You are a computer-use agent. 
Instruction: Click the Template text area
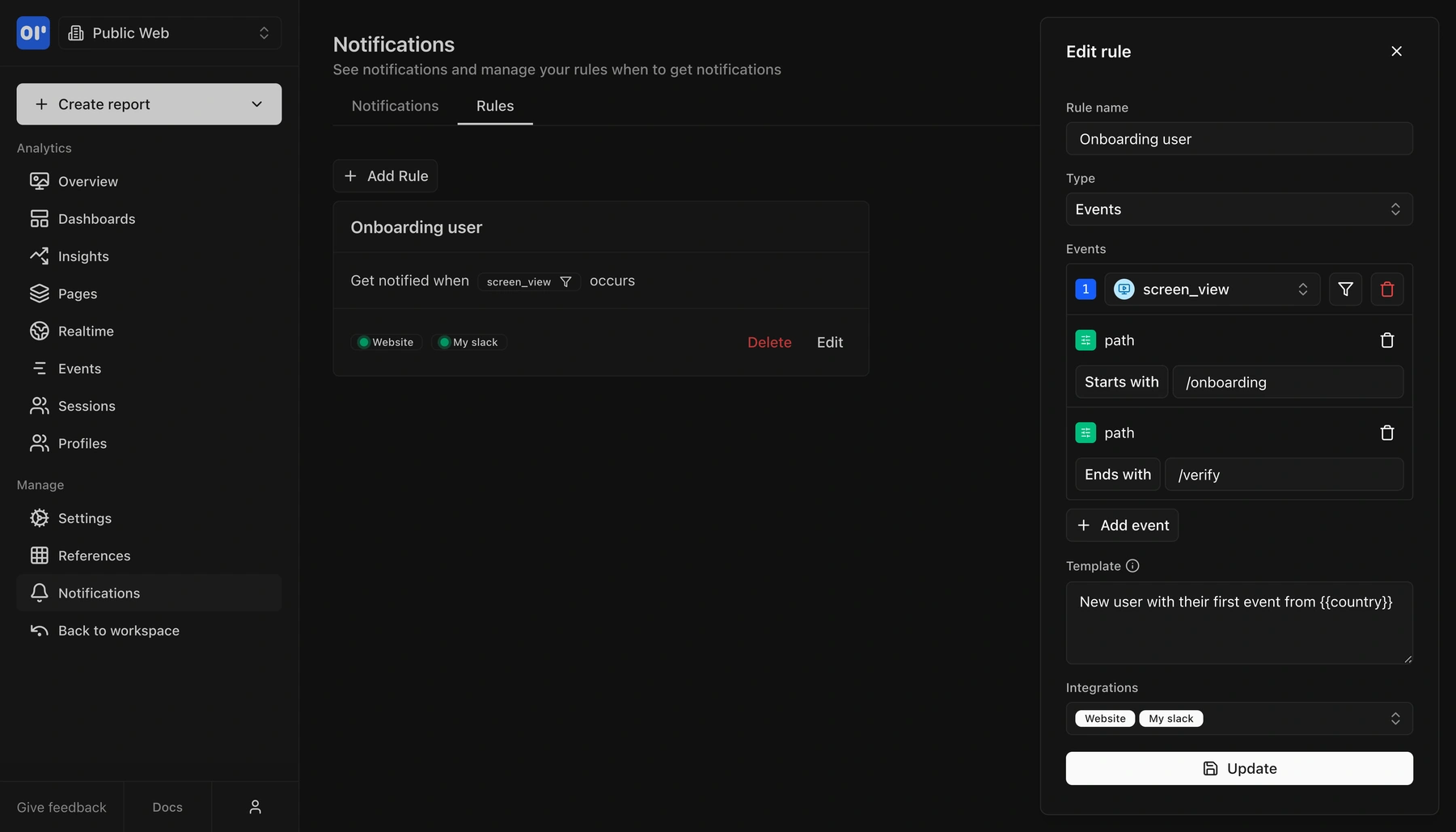(1238, 623)
